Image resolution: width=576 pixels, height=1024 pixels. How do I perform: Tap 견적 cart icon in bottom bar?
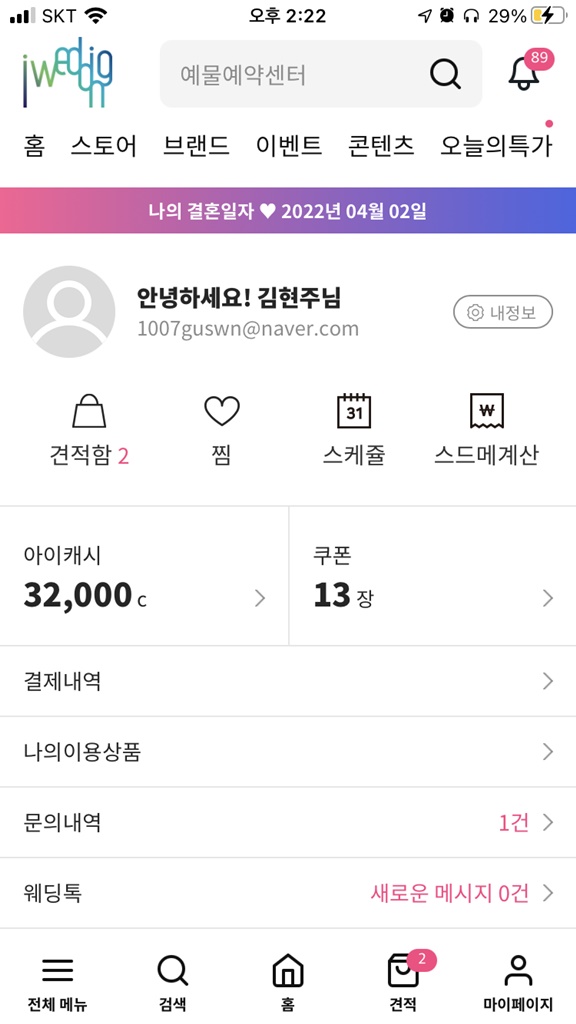pyautogui.click(x=403, y=971)
